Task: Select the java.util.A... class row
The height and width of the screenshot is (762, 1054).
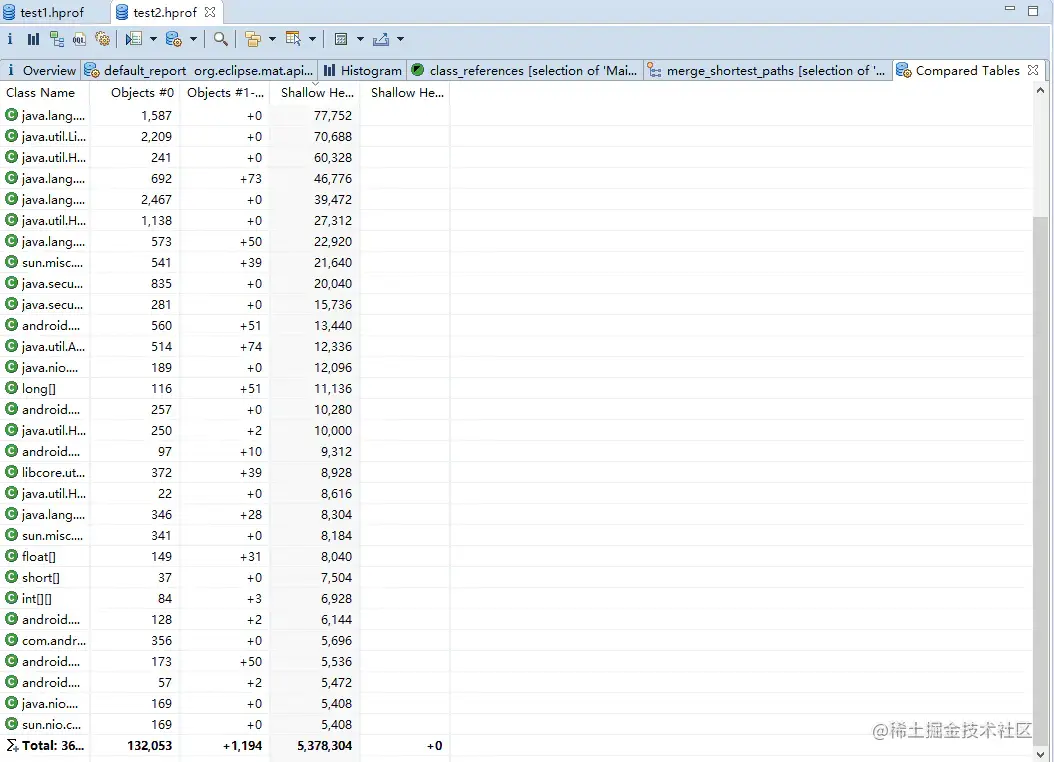Action: coord(54,346)
